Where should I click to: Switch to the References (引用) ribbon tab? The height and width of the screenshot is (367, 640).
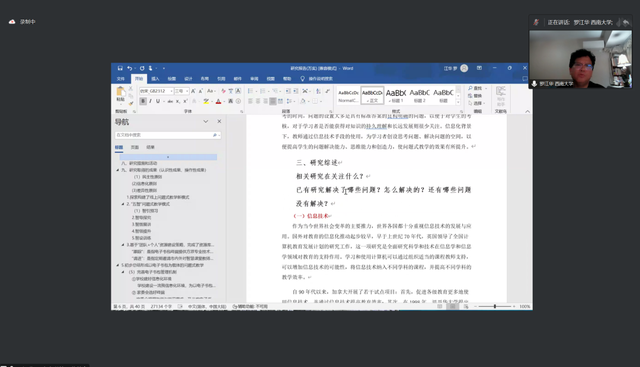221,79
